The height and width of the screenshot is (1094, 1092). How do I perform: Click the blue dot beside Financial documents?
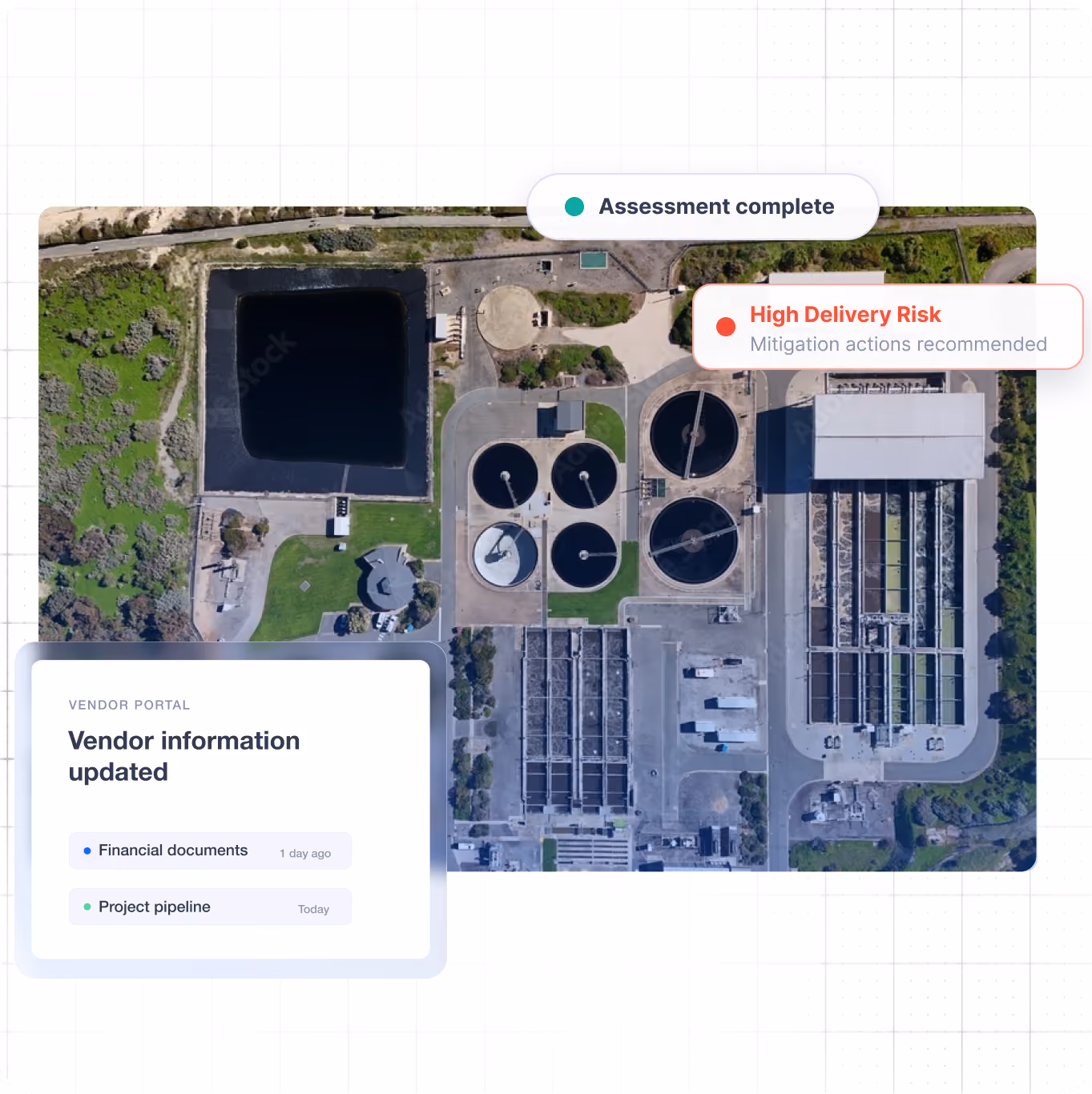87,851
